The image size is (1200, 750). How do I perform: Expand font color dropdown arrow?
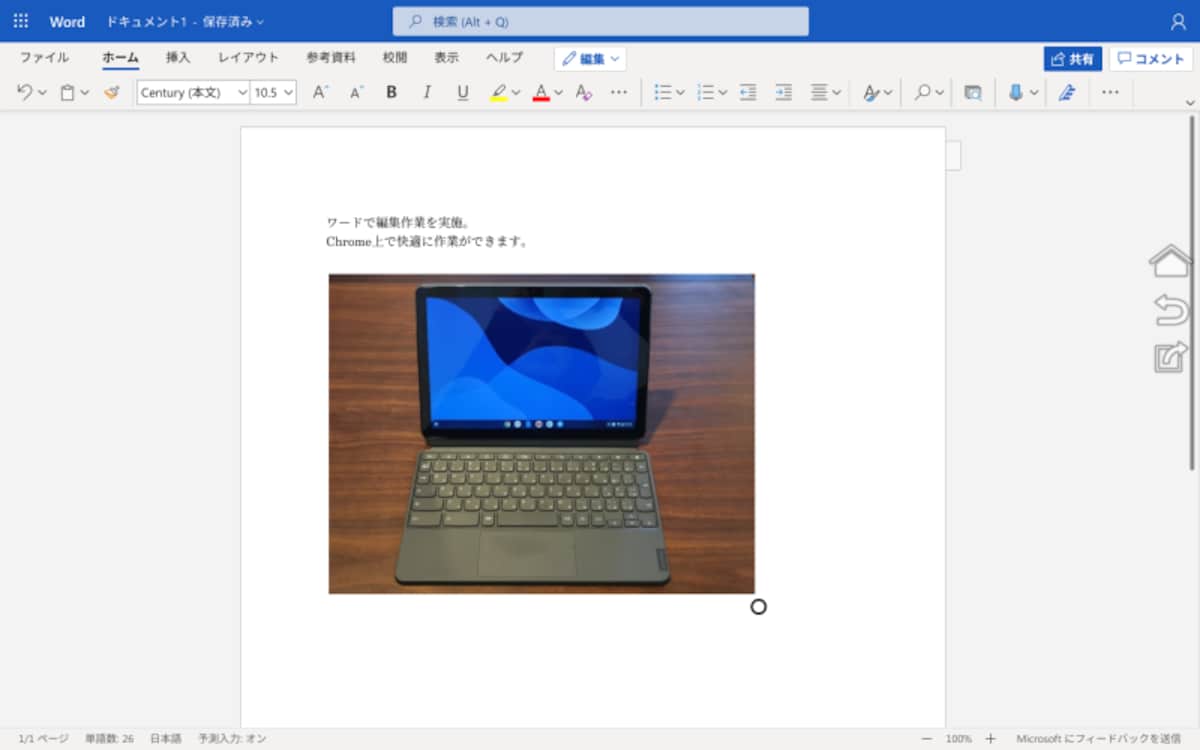pos(558,93)
